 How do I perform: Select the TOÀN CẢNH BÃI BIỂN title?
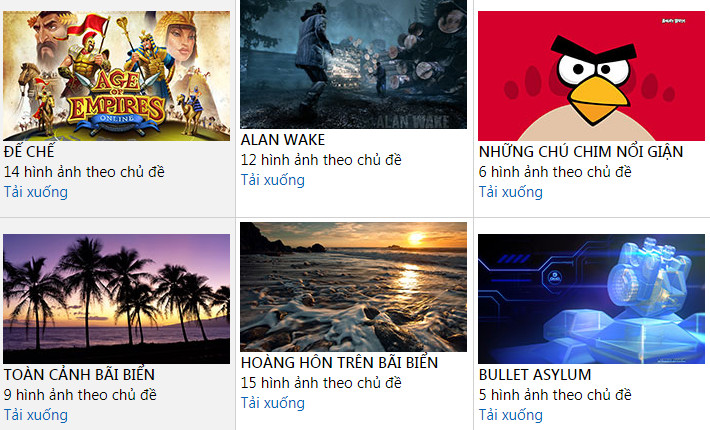[x=79, y=374]
